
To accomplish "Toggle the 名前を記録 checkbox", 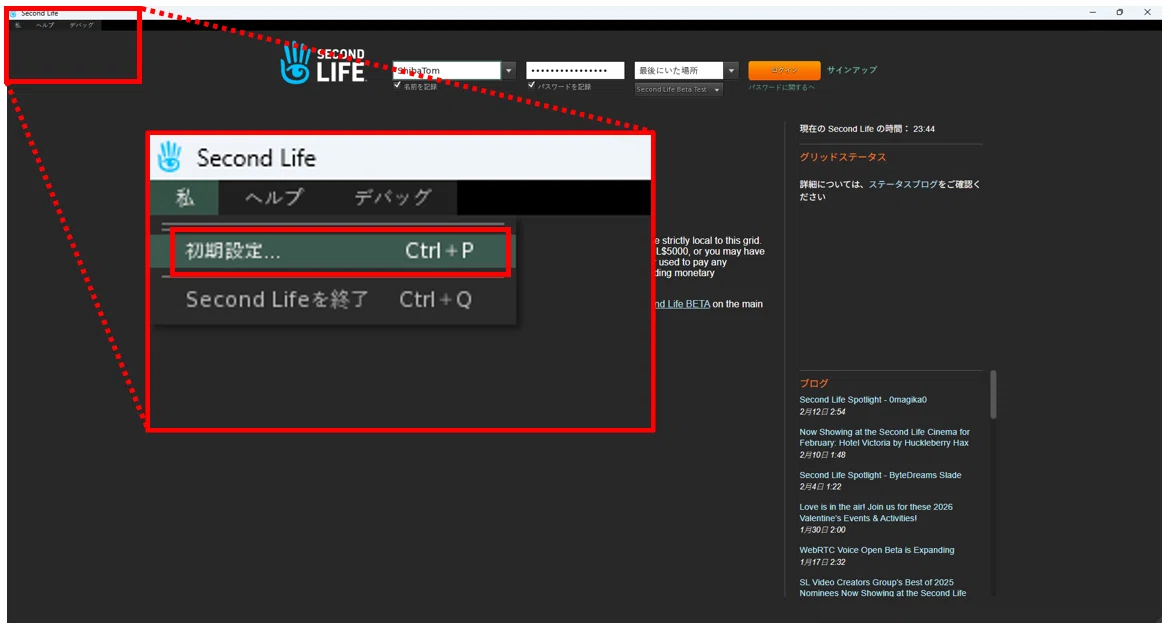I will [x=397, y=86].
